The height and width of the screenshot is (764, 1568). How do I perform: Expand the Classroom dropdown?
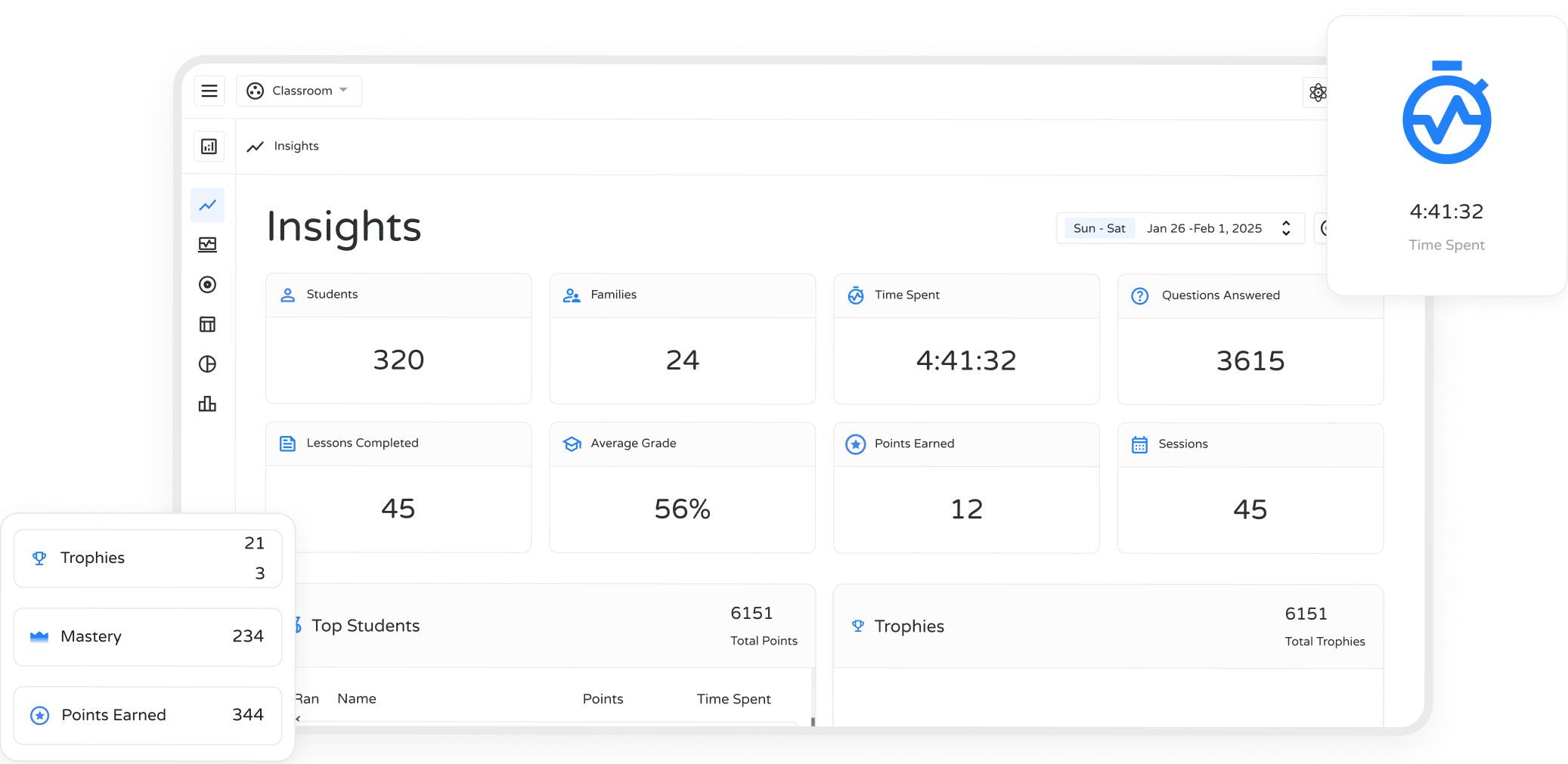(299, 91)
